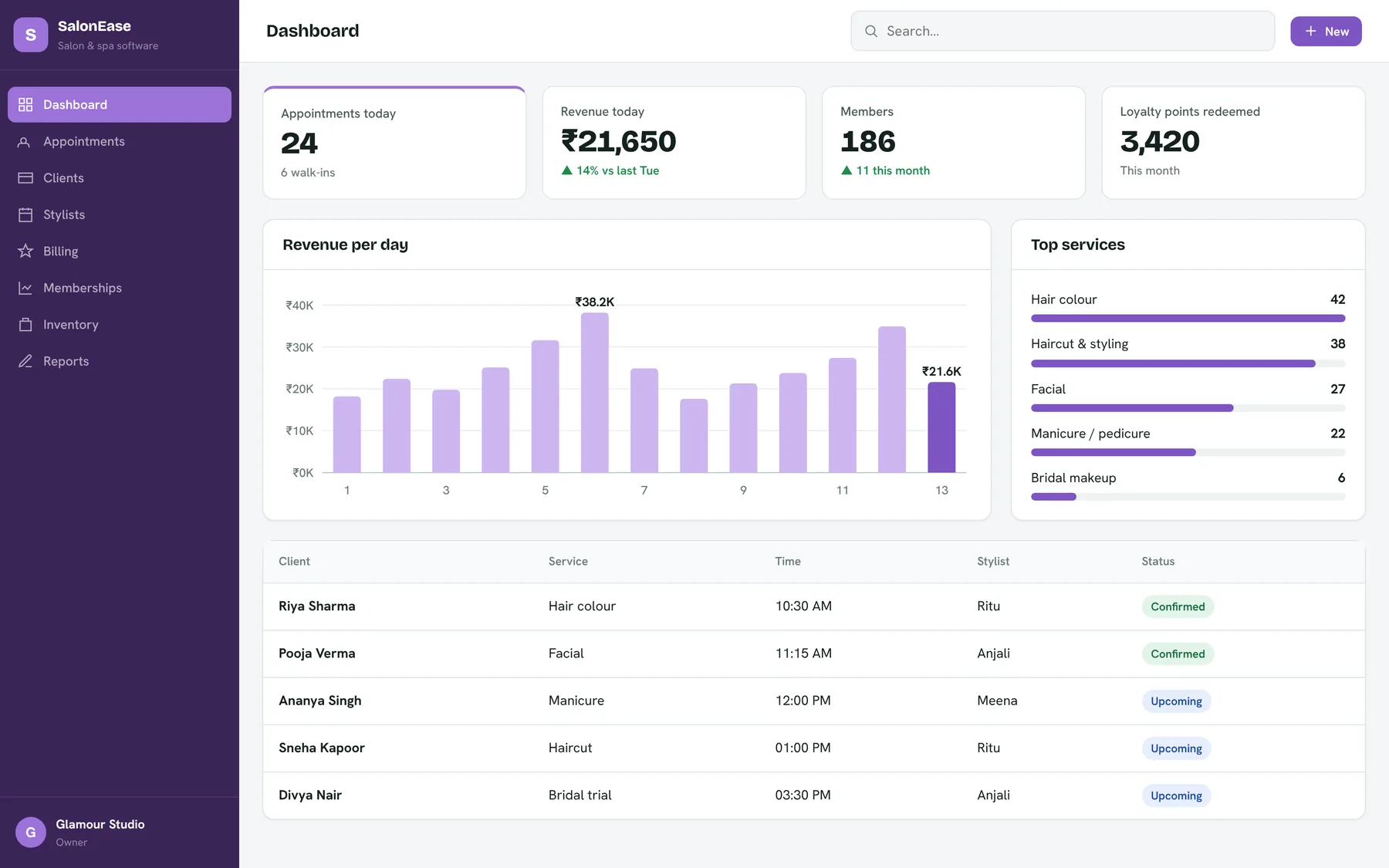Click the Billing star icon
This screenshot has width=1389, height=868.
(25, 252)
